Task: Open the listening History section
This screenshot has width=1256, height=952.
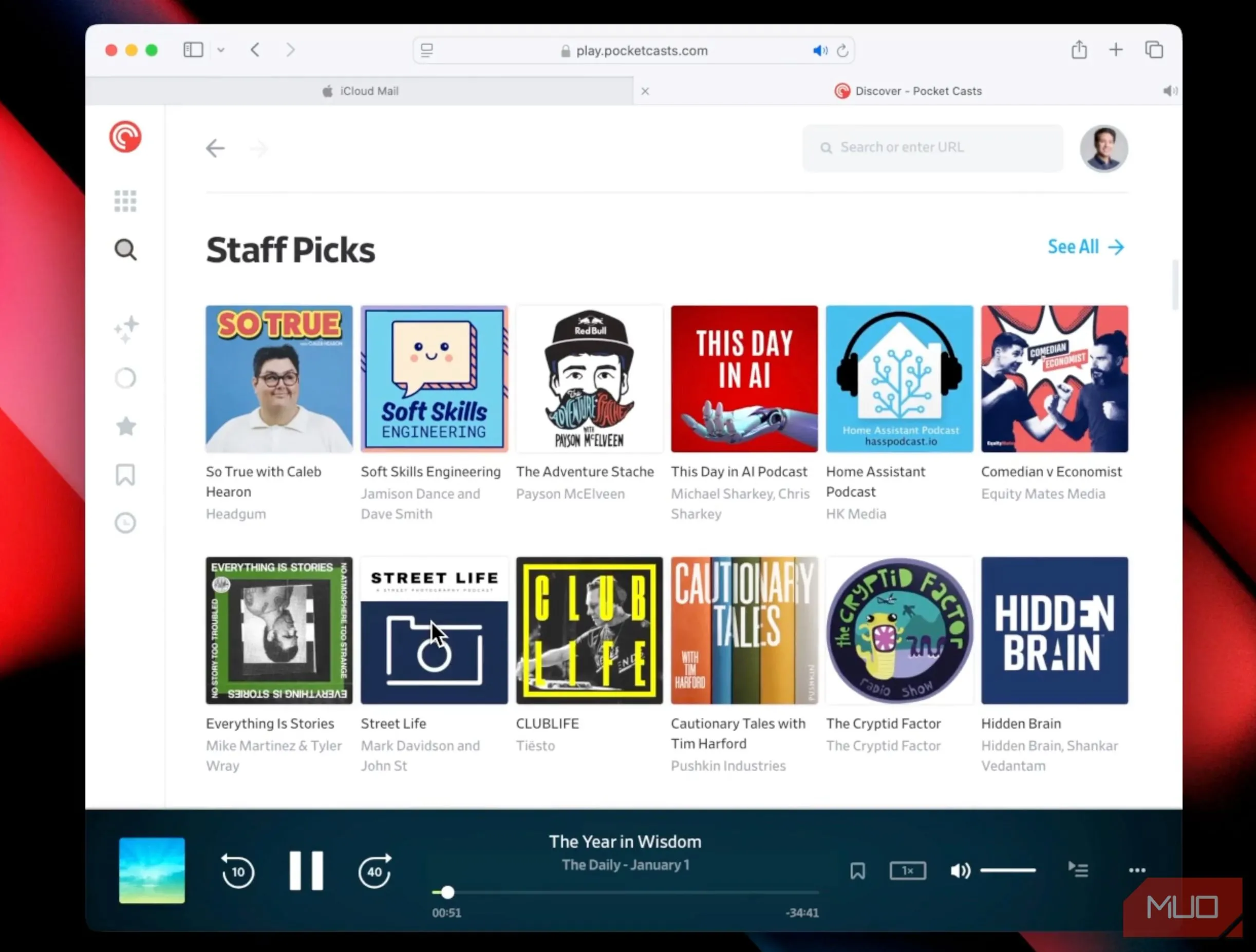Action: [x=125, y=522]
